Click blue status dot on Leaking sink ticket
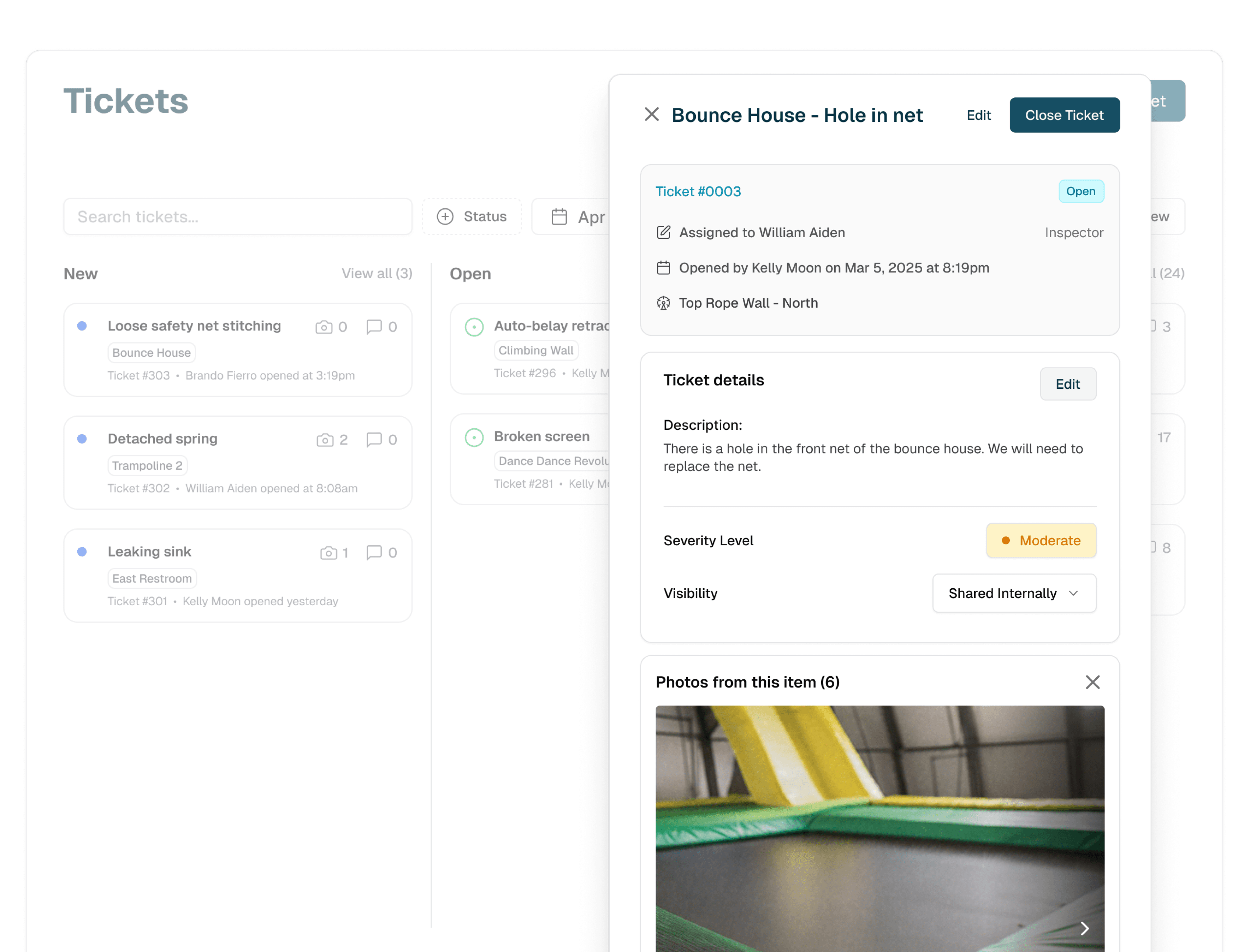 click(x=82, y=552)
